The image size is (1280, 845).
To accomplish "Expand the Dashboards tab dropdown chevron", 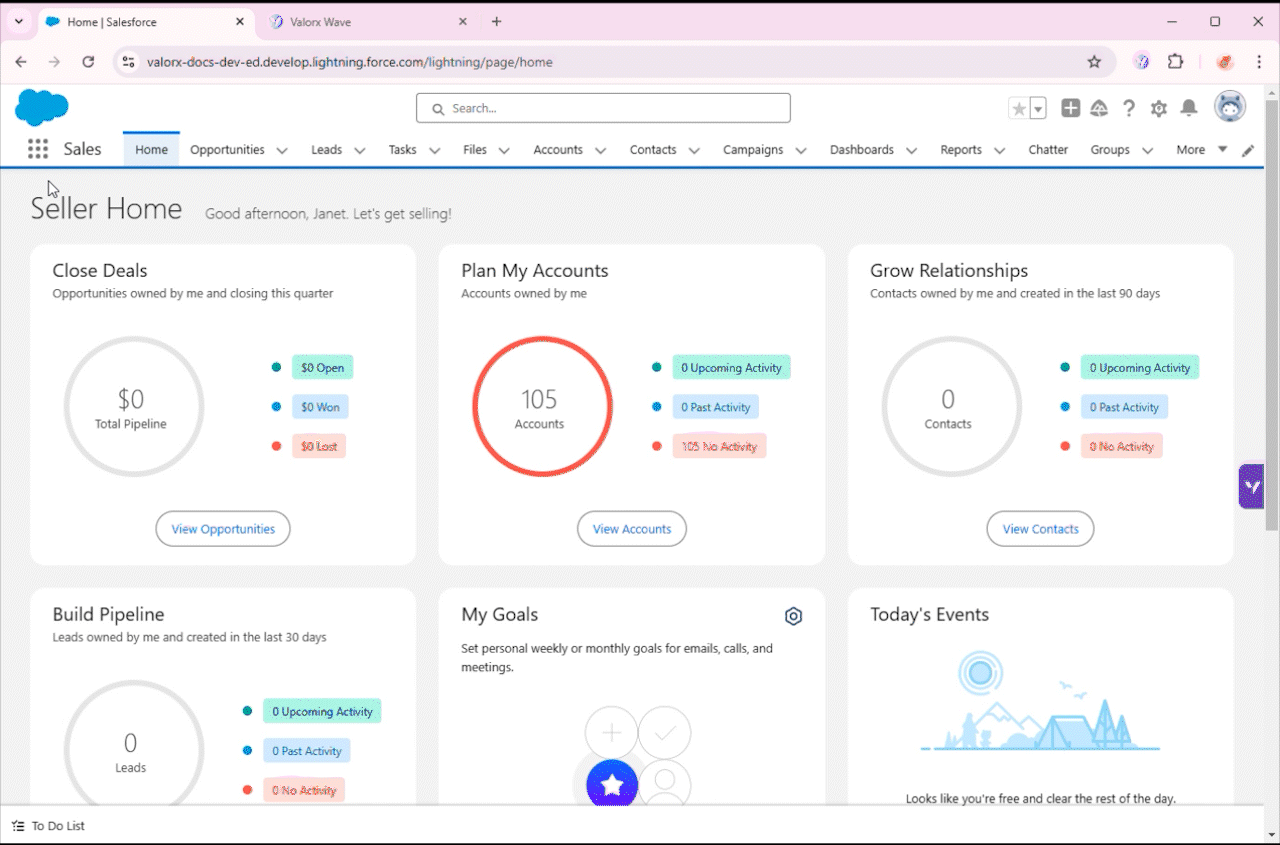I will point(911,150).
